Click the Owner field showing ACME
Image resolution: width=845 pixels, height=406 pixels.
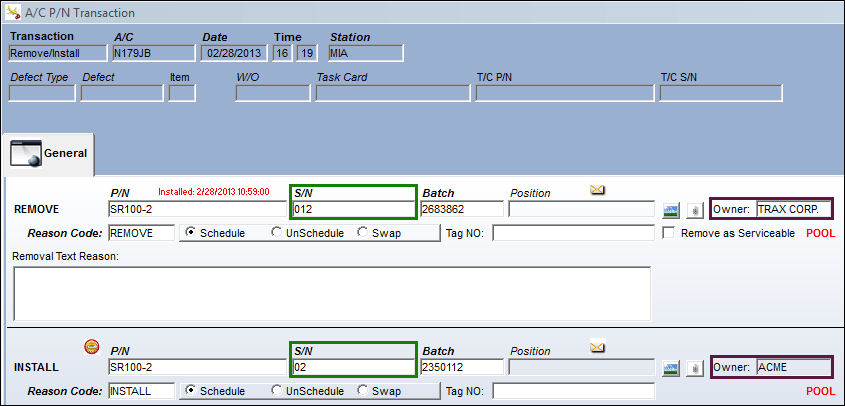click(x=793, y=367)
